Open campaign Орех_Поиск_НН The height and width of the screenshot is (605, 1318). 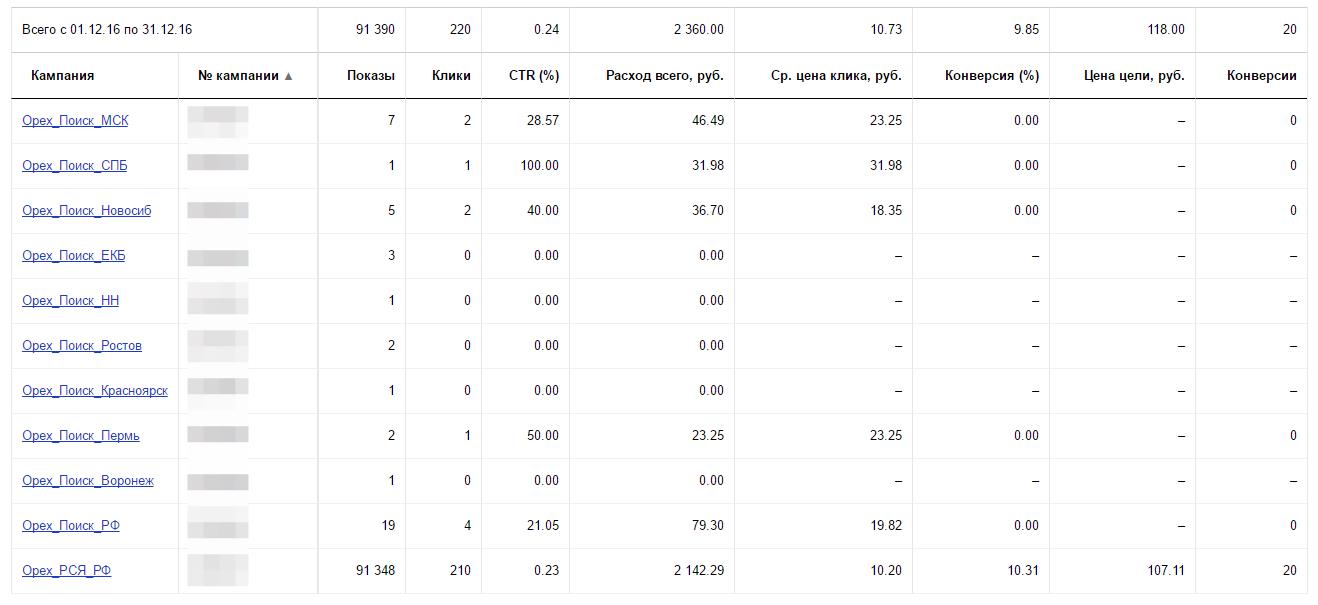[70, 301]
